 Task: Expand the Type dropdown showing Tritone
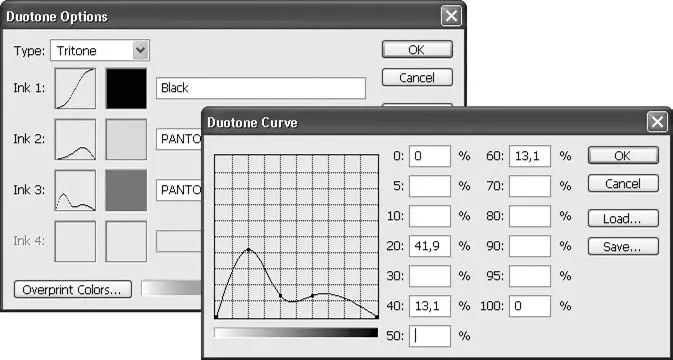(x=100, y=51)
